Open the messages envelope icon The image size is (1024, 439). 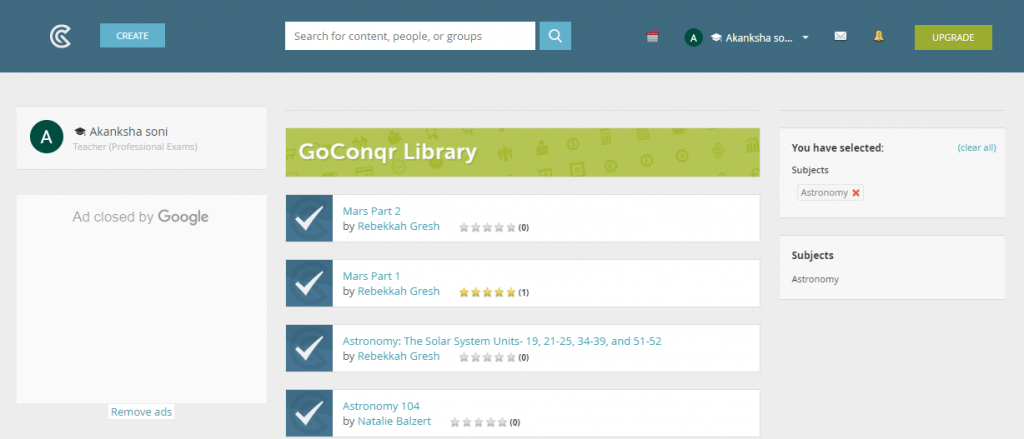840,36
